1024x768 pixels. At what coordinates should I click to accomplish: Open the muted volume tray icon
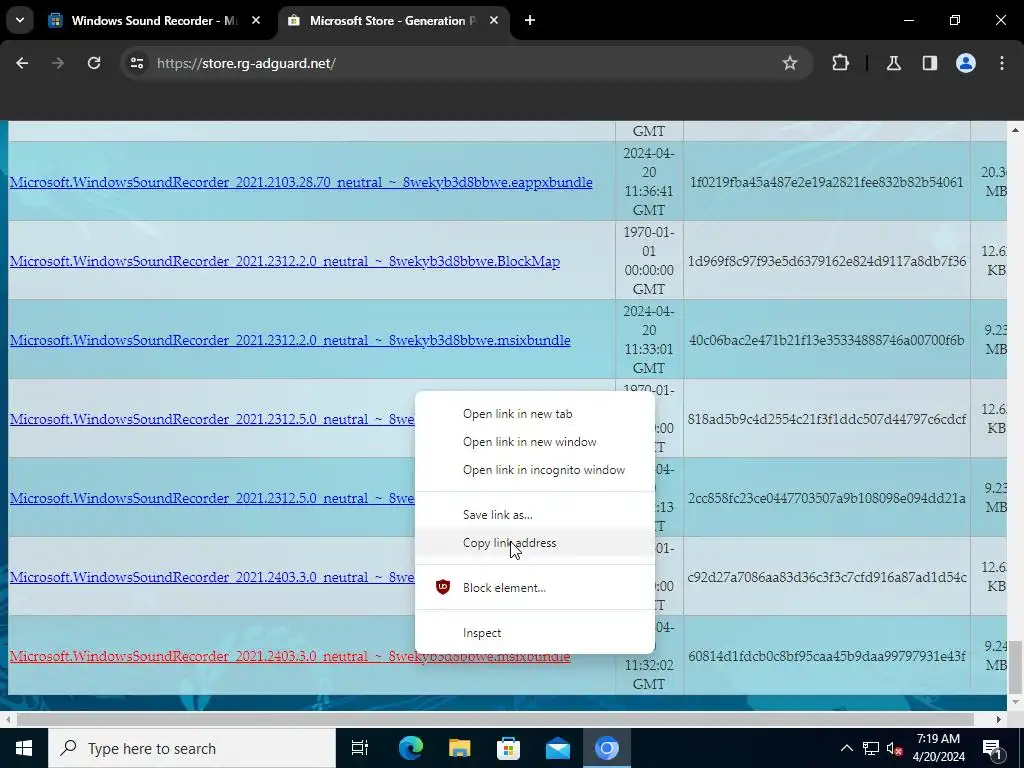(895, 748)
